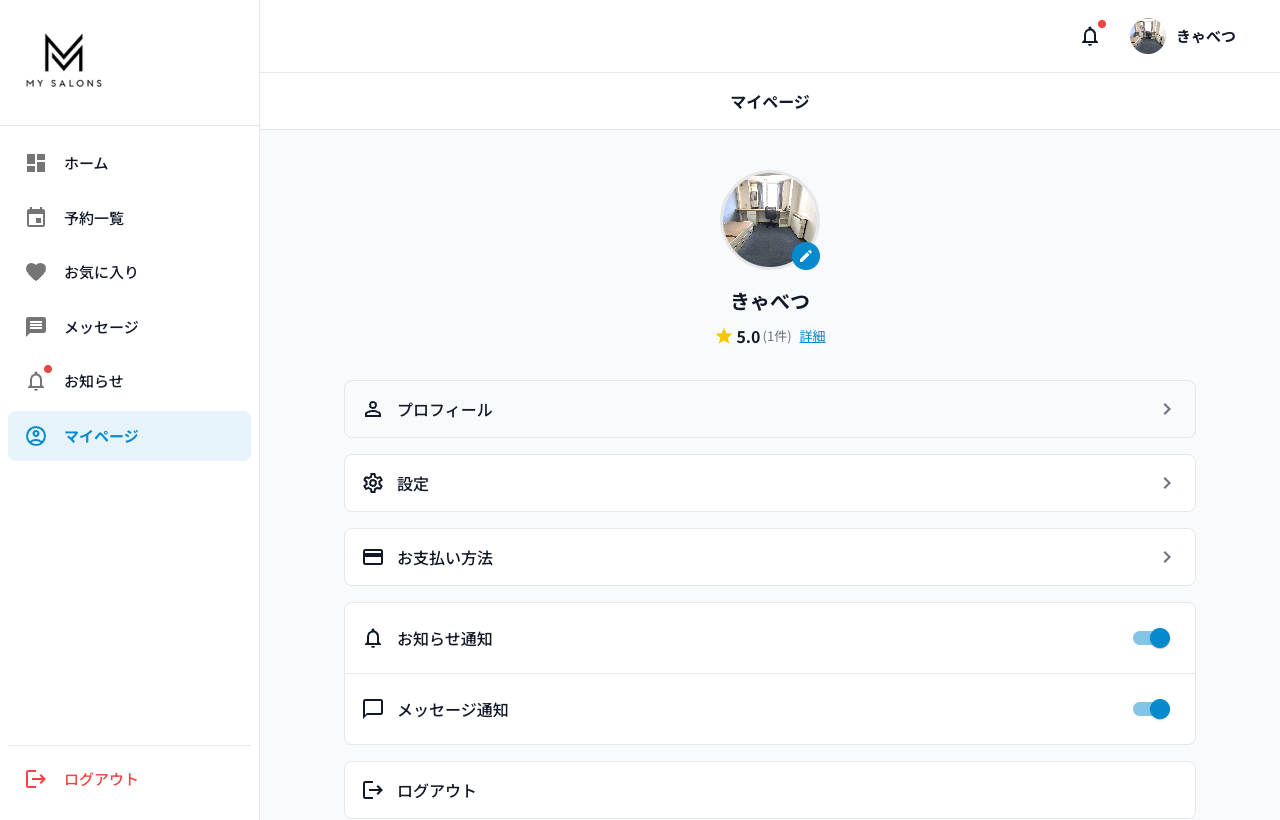This screenshot has width=1280, height=820.
Task: Expand プロフィール row via its chevron
Action: (1167, 409)
